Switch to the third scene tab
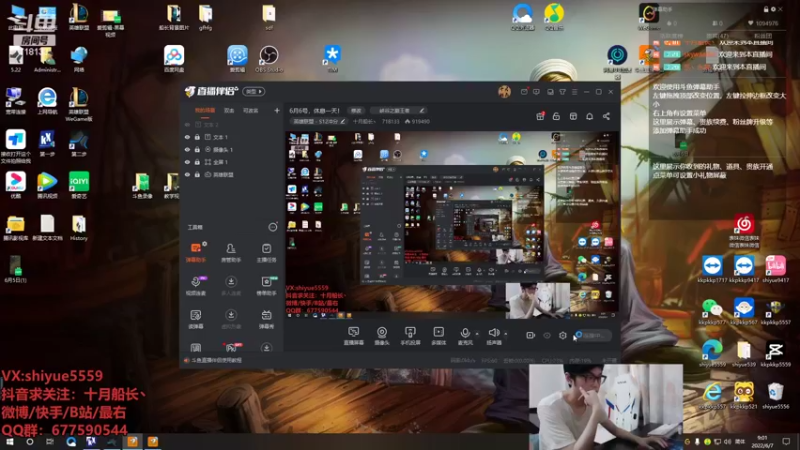 (x=250, y=111)
